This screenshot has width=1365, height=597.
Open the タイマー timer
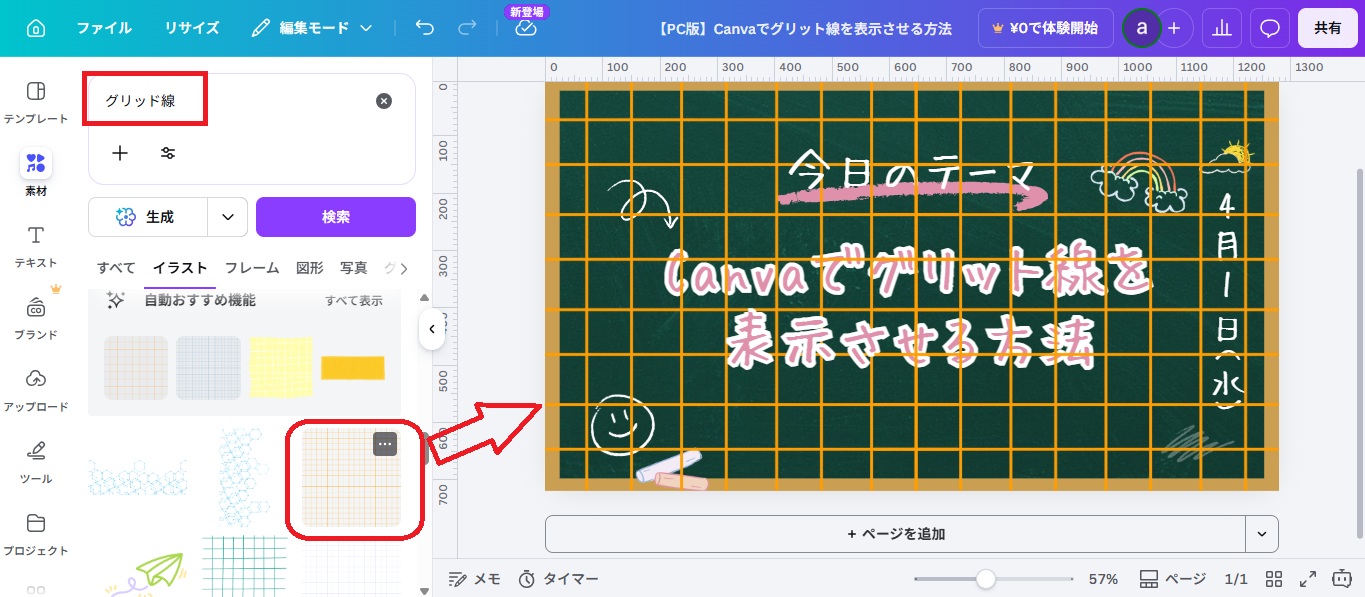[558, 579]
